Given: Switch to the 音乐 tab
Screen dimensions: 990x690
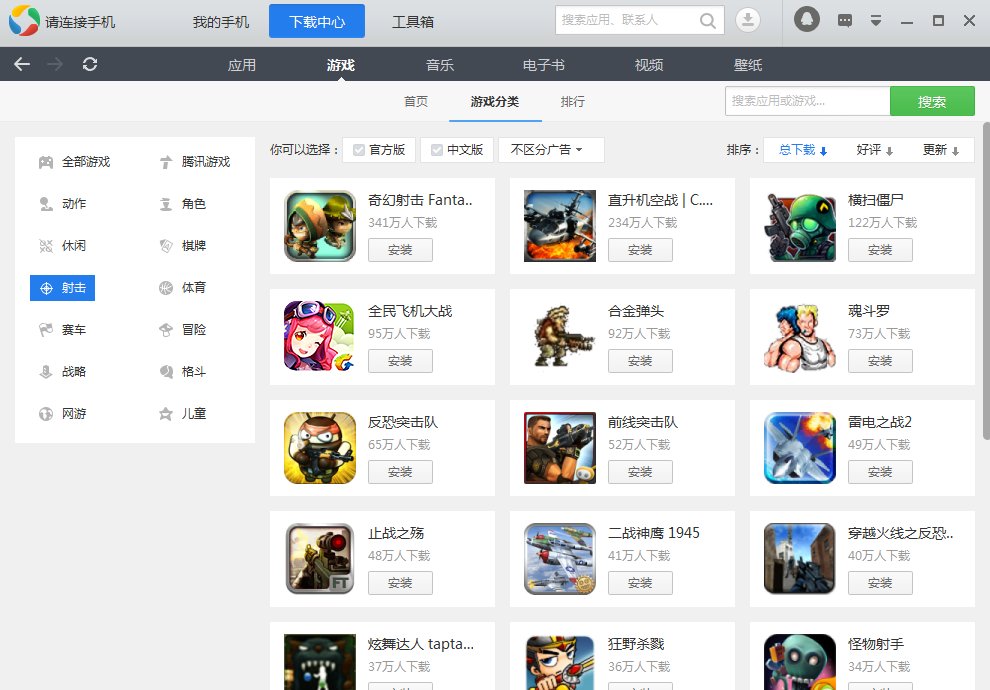Looking at the screenshot, I should (x=440, y=64).
